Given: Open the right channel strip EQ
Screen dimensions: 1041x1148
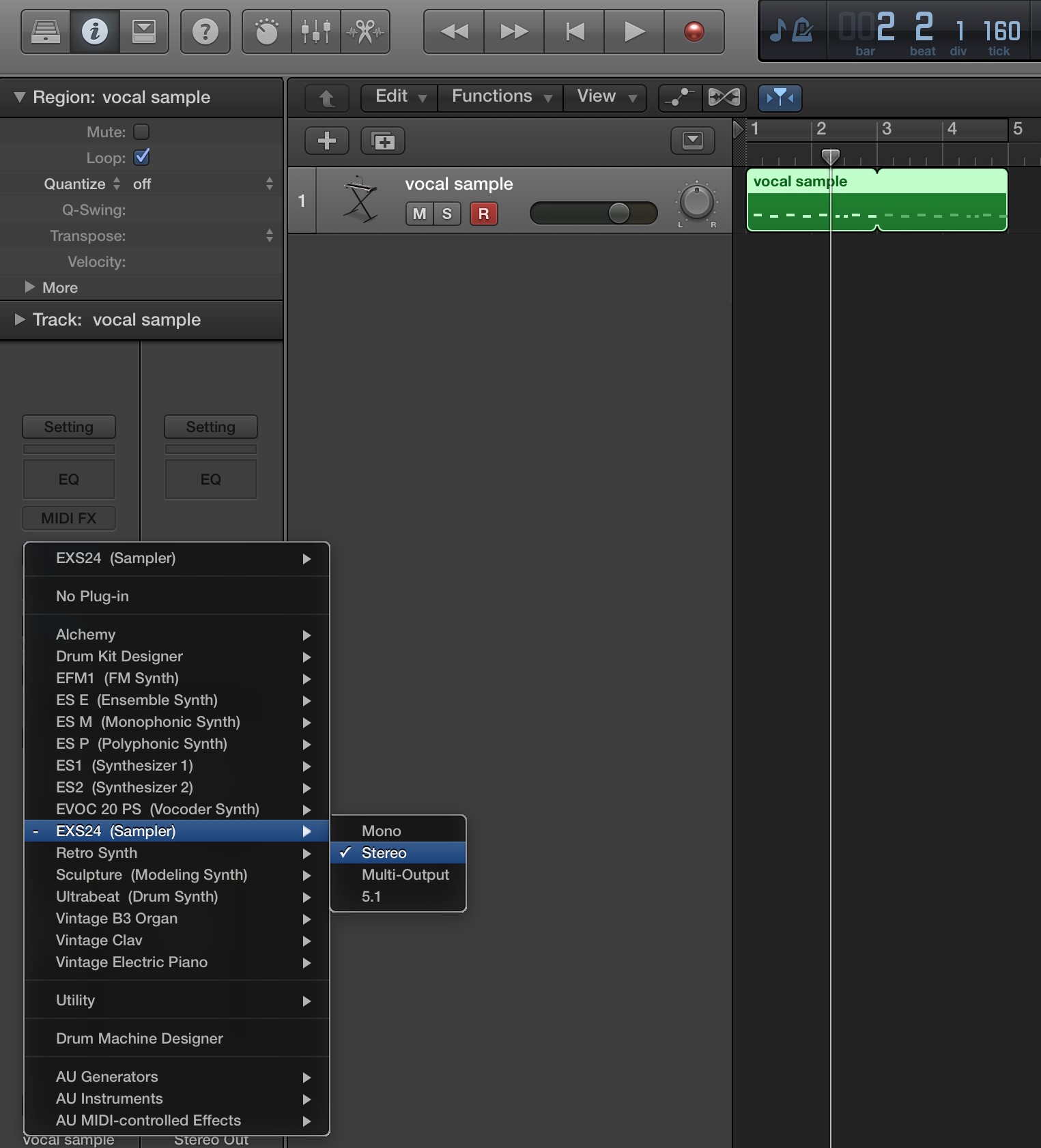Looking at the screenshot, I should click(211, 479).
